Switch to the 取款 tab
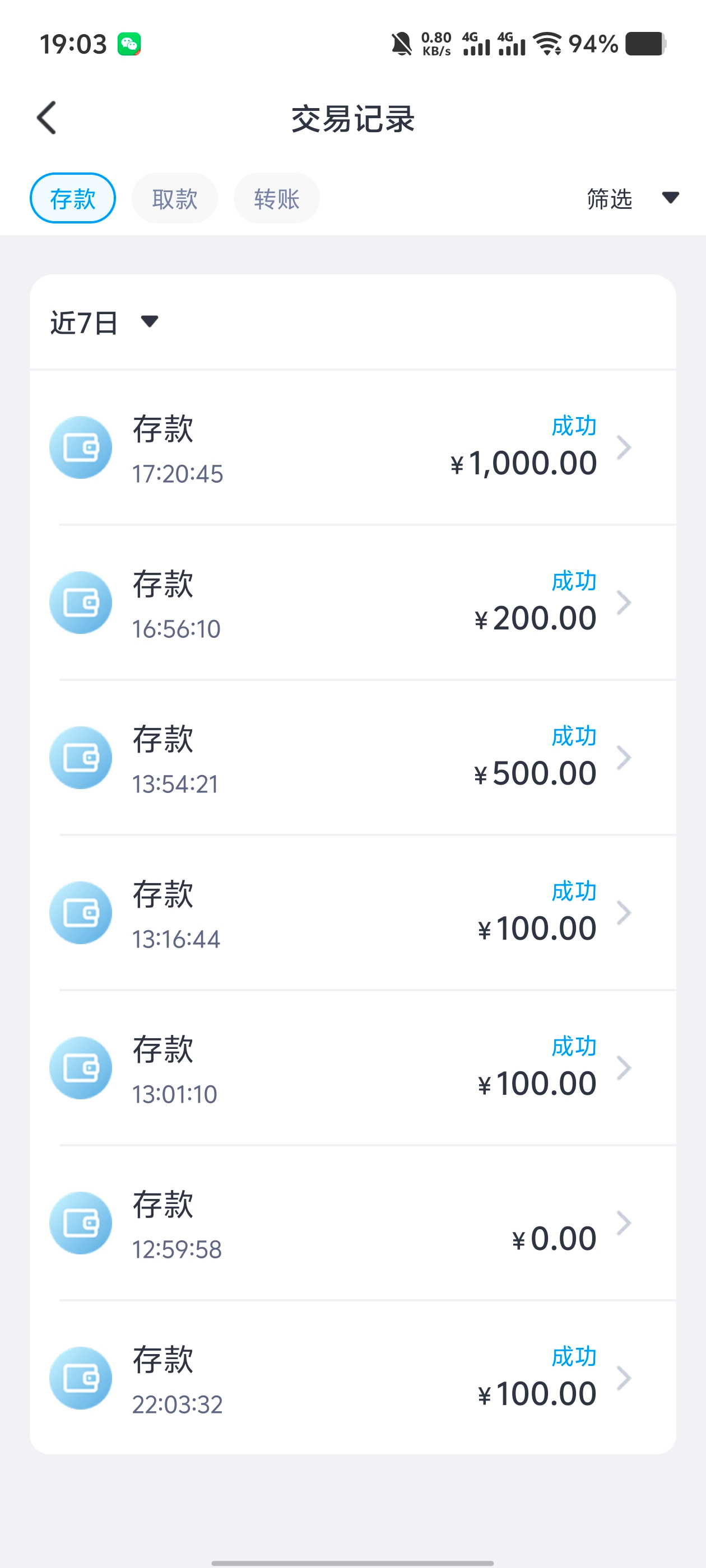This screenshot has width=706, height=1568. [175, 198]
